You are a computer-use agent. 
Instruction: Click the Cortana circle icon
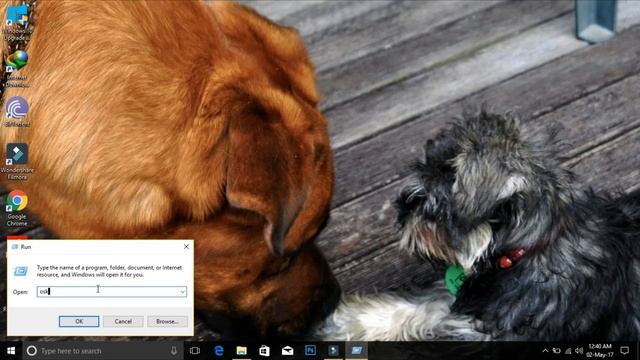coord(31,351)
